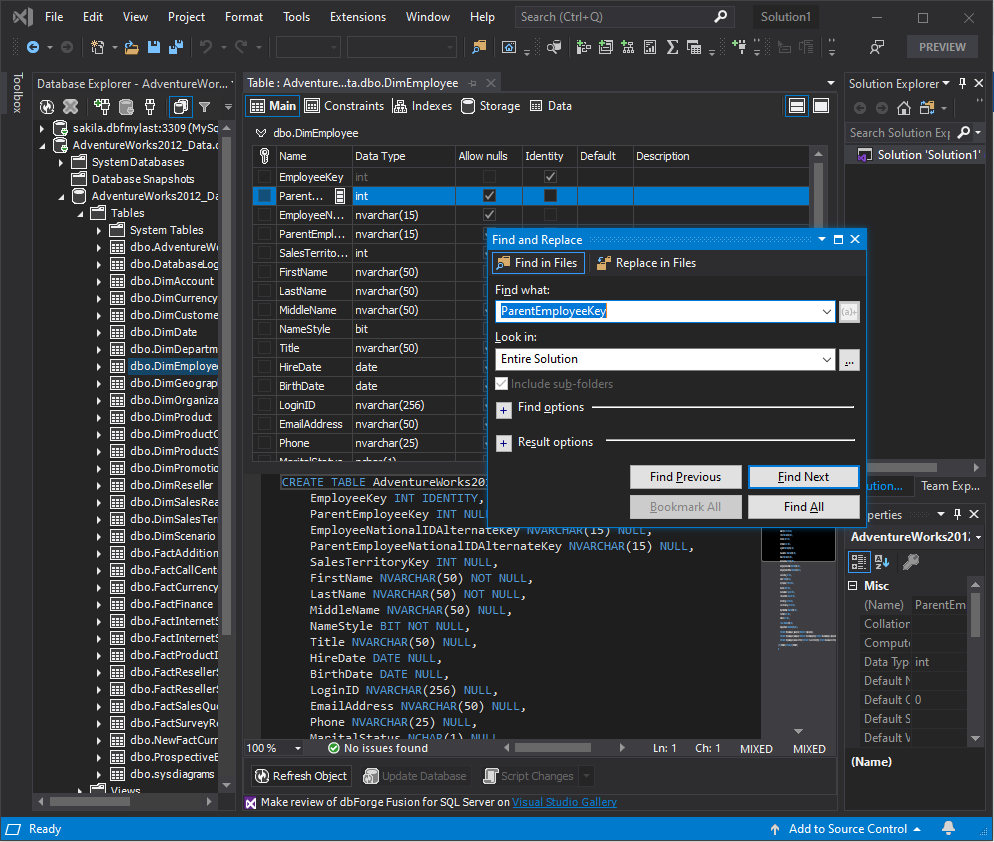Click the Open File folder icon
994x842 pixels.
coord(131,47)
